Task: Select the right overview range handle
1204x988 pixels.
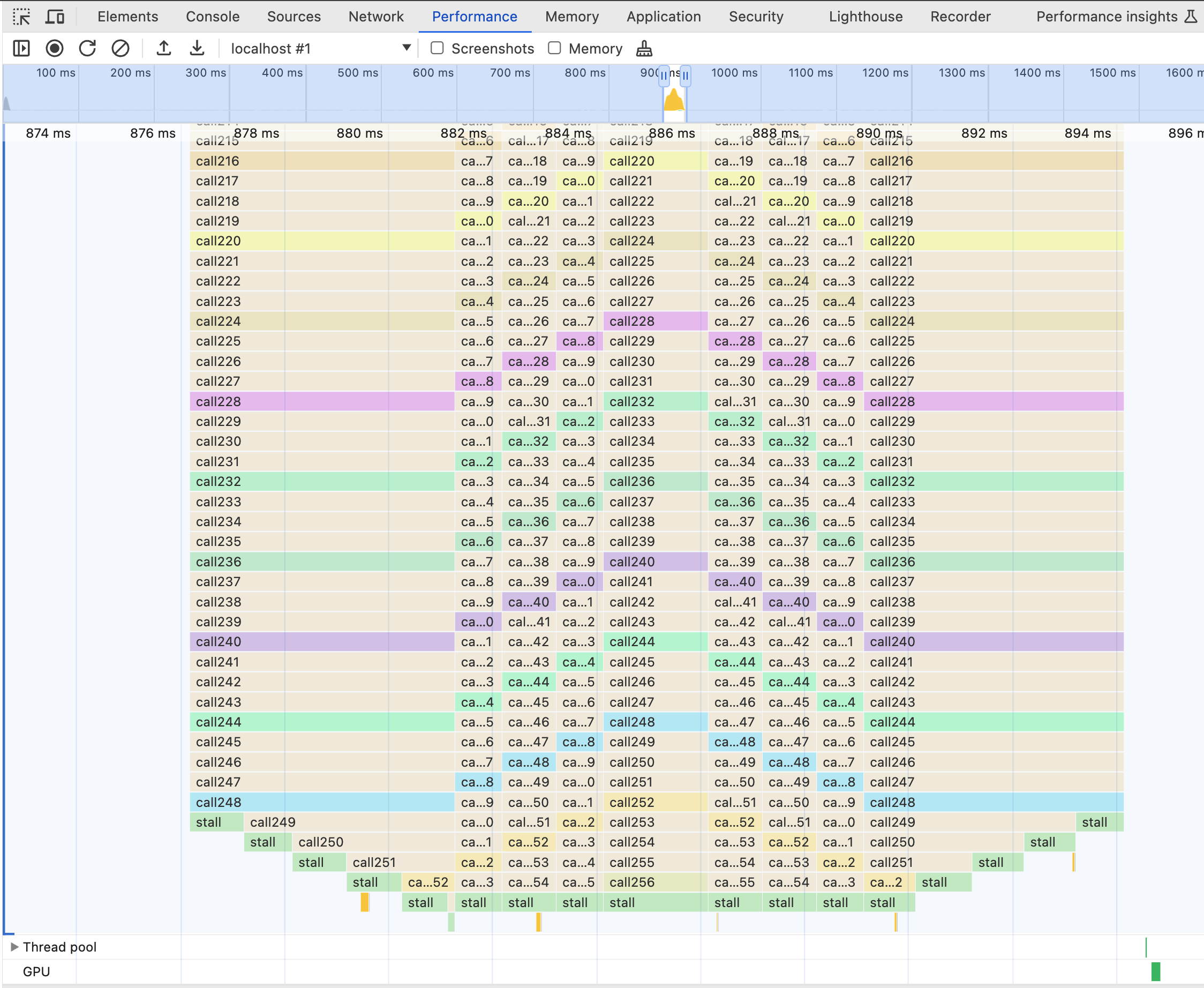Action: (686, 75)
